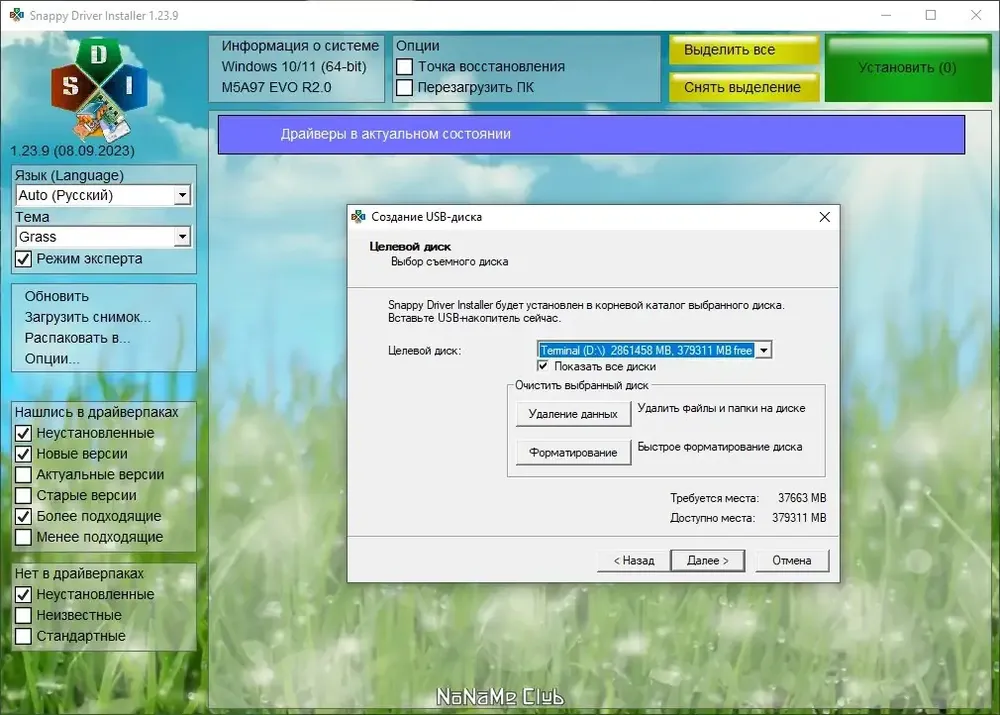Viewport: 1000px width, 715px height.
Task: Click the app icon in the main title bar
Action: coord(17,15)
